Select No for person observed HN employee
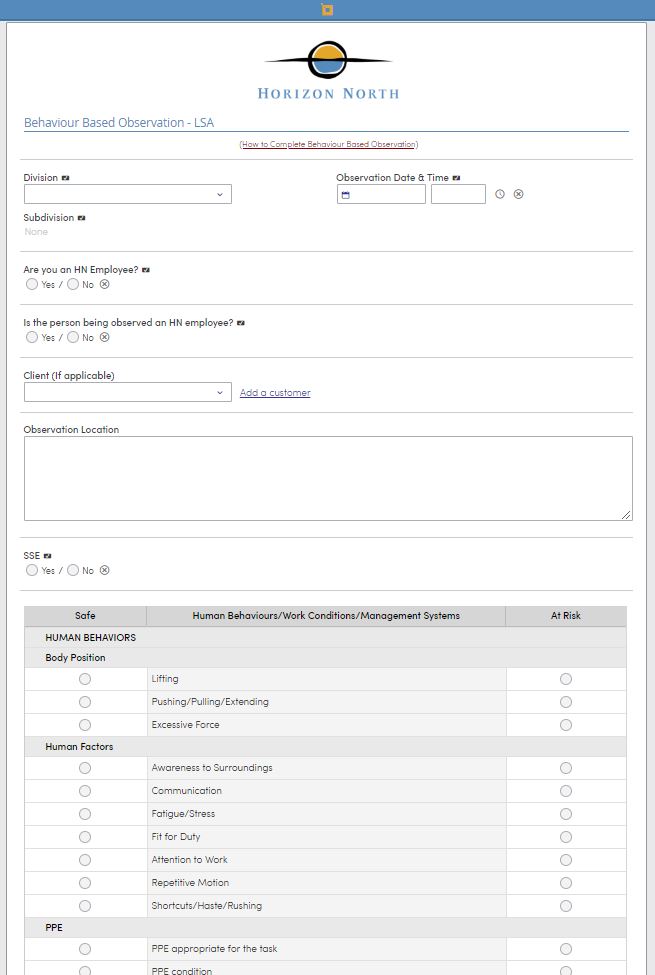Viewport: 655px width, 975px height. coord(73,337)
